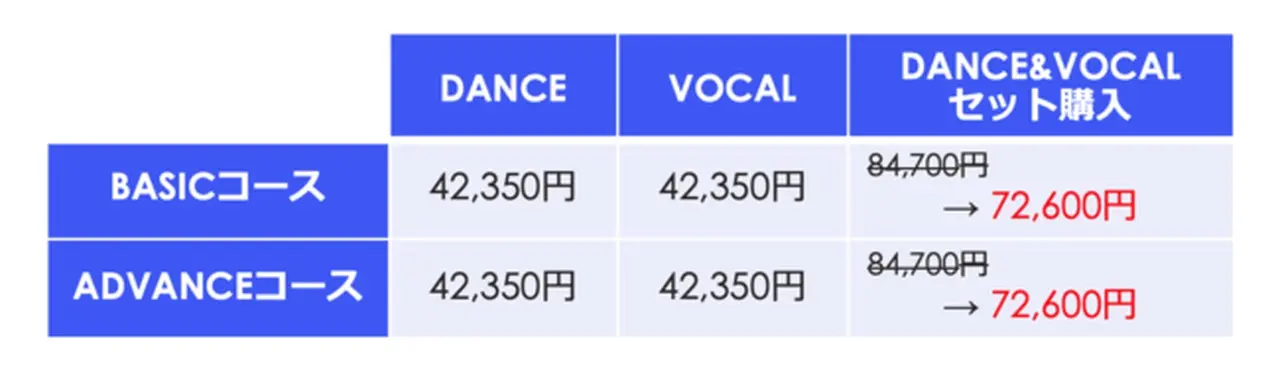Image resolution: width=1280 pixels, height=384 pixels.
Task: Click the DANCE&VOCAL text in header
Action: click(x=1040, y=67)
